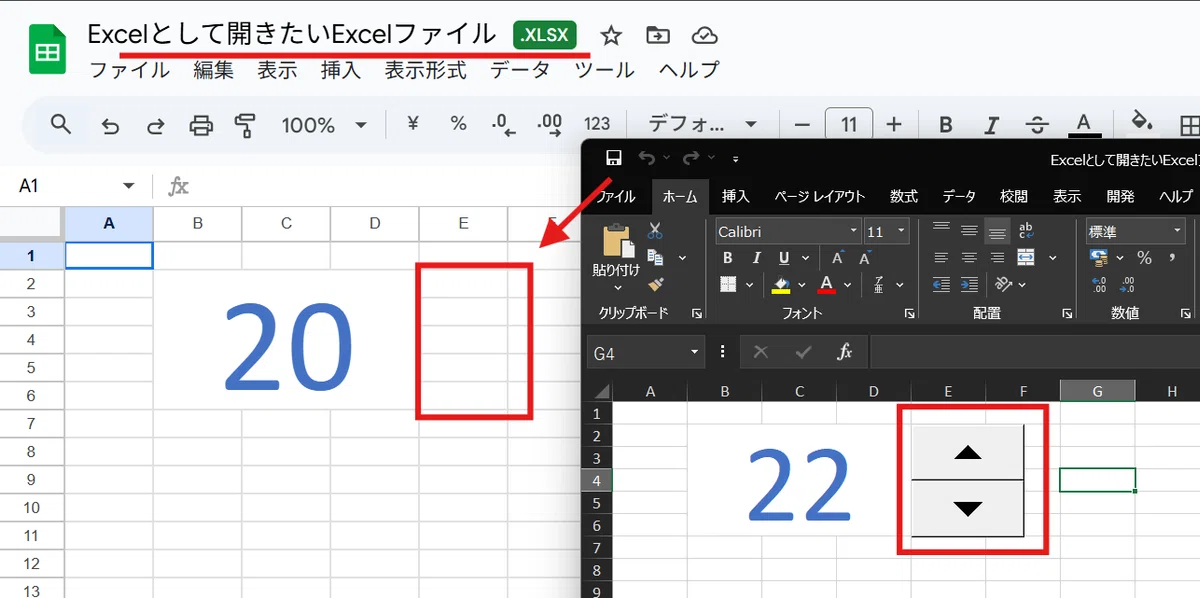Image resolution: width=1200 pixels, height=598 pixels.
Task: Apply red font color in Excel
Action: [x=826, y=285]
